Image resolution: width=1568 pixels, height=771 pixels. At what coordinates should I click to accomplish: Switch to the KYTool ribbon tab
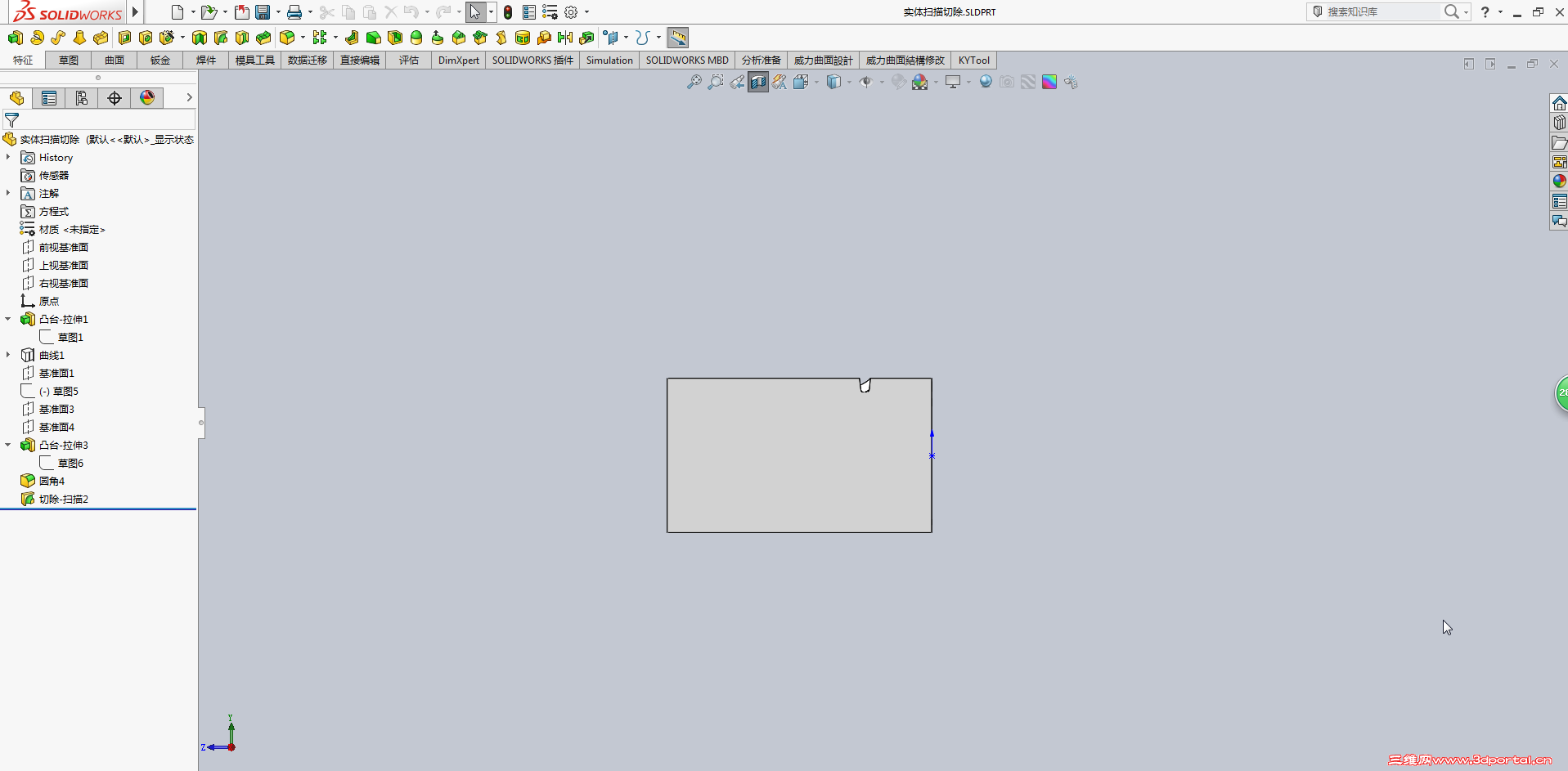[974, 61]
